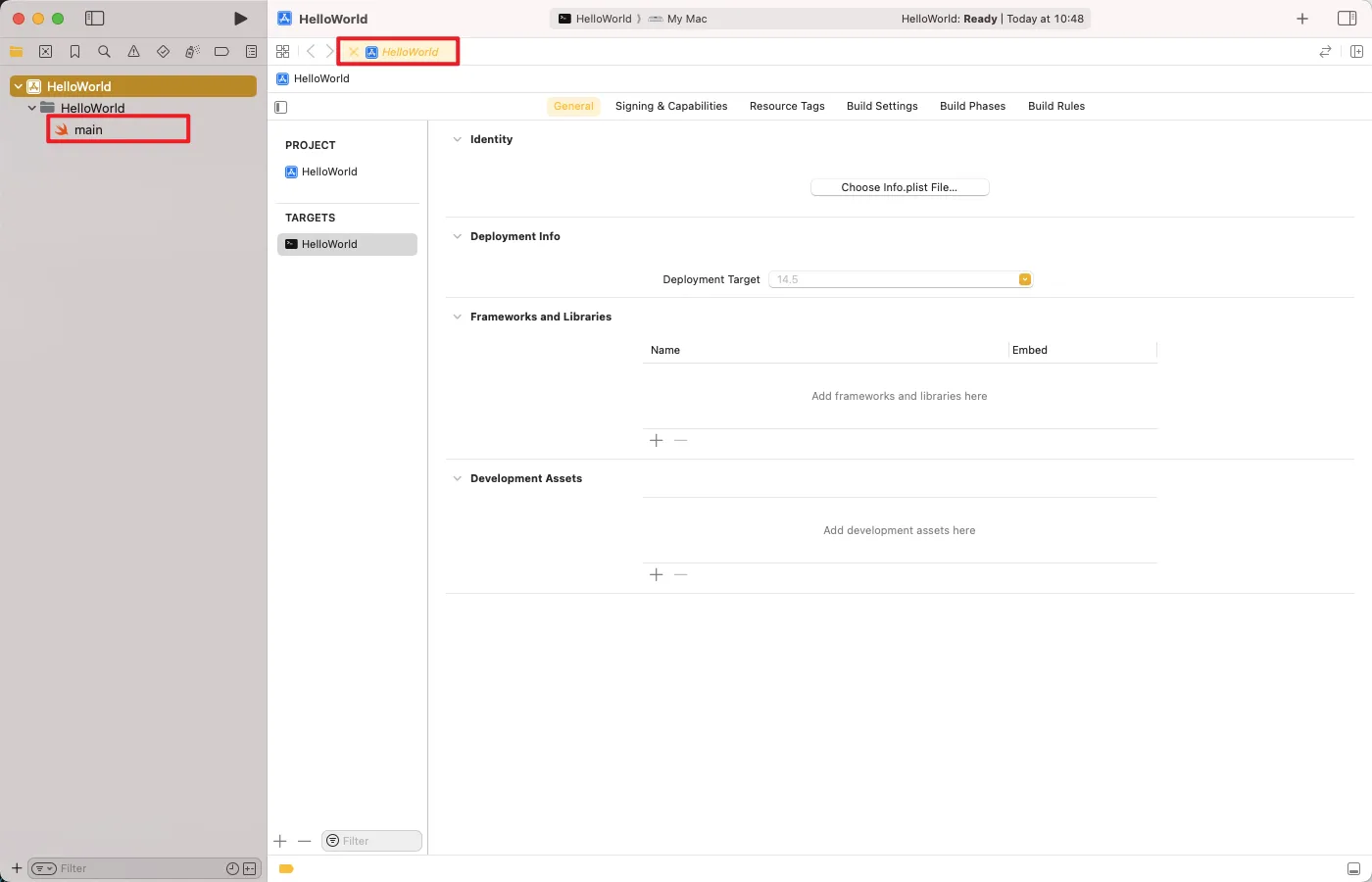Switch to the Resource Tags tab
Screen dimensions: 1372x882
point(787,106)
